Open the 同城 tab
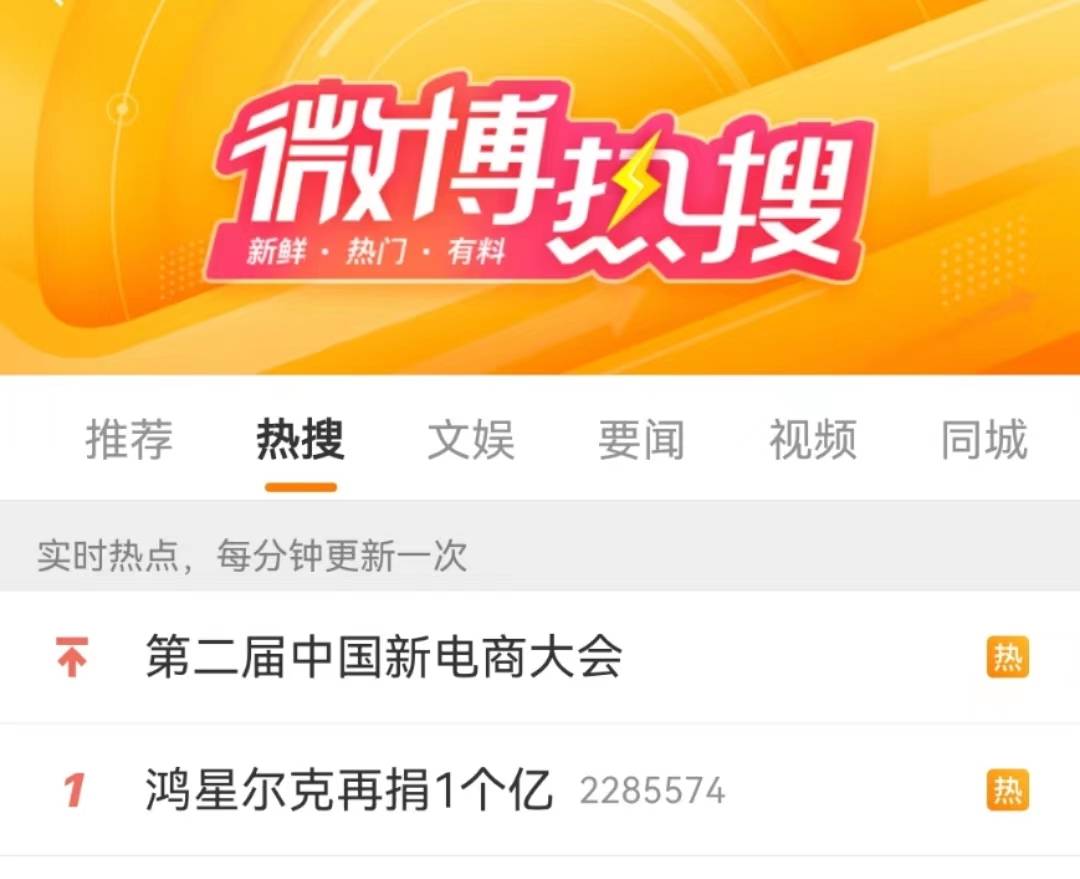This screenshot has width=1080, height=879. [x=984, y=439]
